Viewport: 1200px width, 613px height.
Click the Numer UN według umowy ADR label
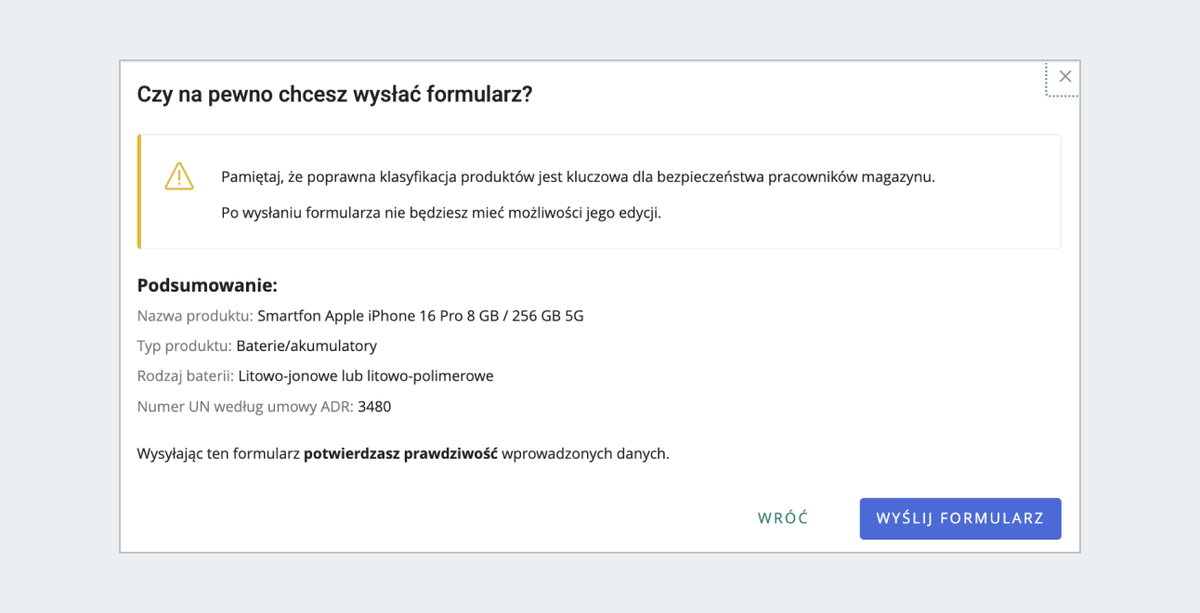pyautogui.click(x=245, y=406)
